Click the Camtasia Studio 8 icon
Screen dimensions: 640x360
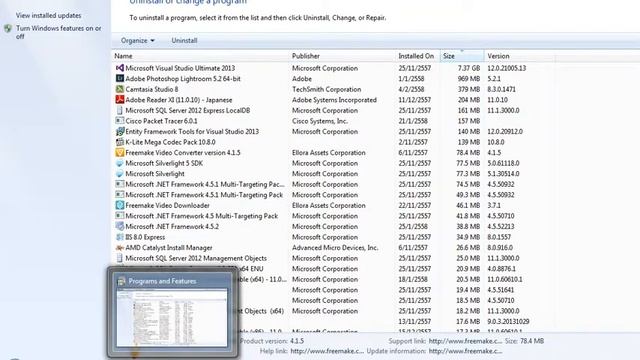coord(120,89)
